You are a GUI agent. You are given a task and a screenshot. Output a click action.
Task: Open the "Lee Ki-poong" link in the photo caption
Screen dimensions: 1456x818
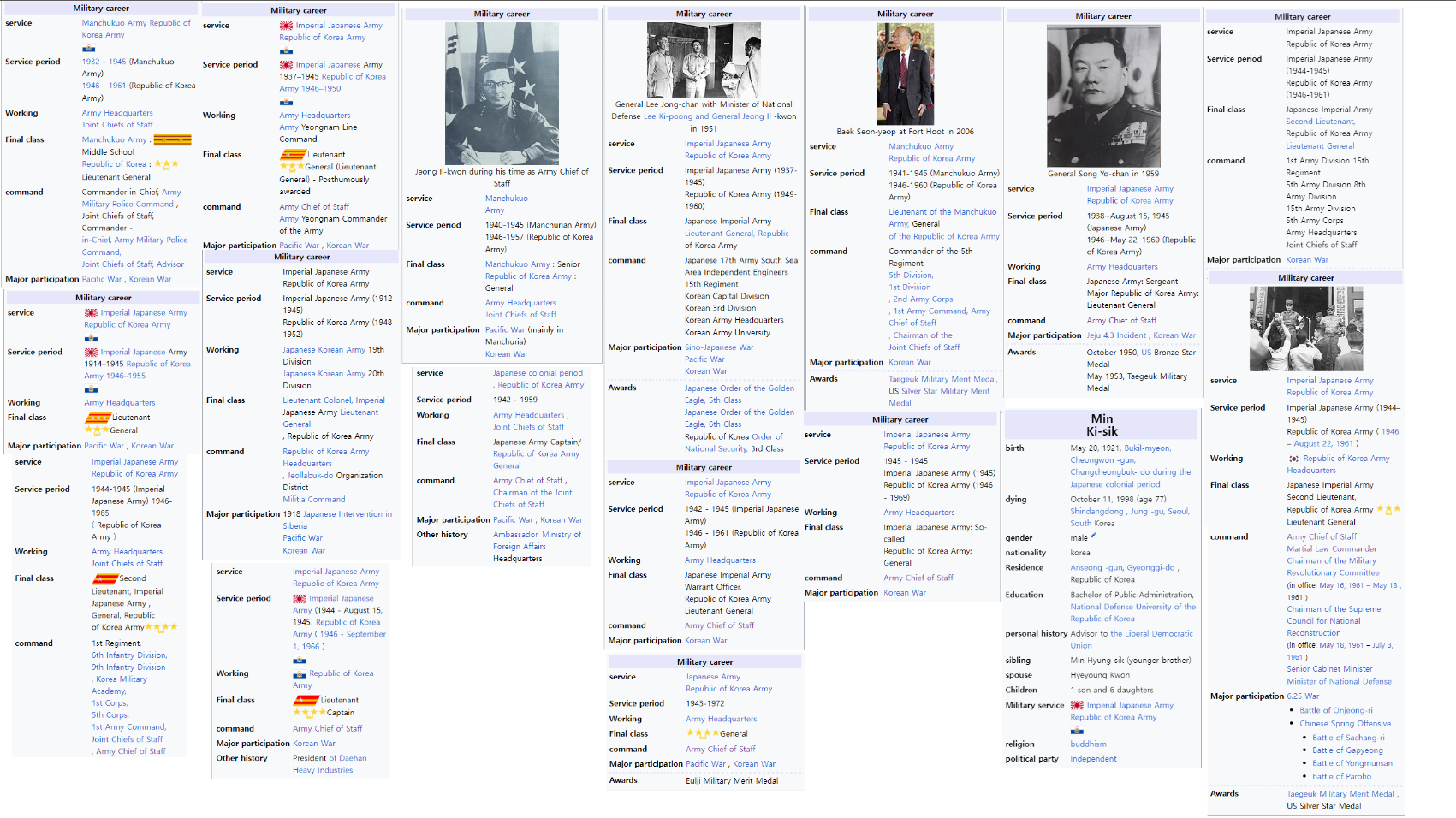point(668,116)
